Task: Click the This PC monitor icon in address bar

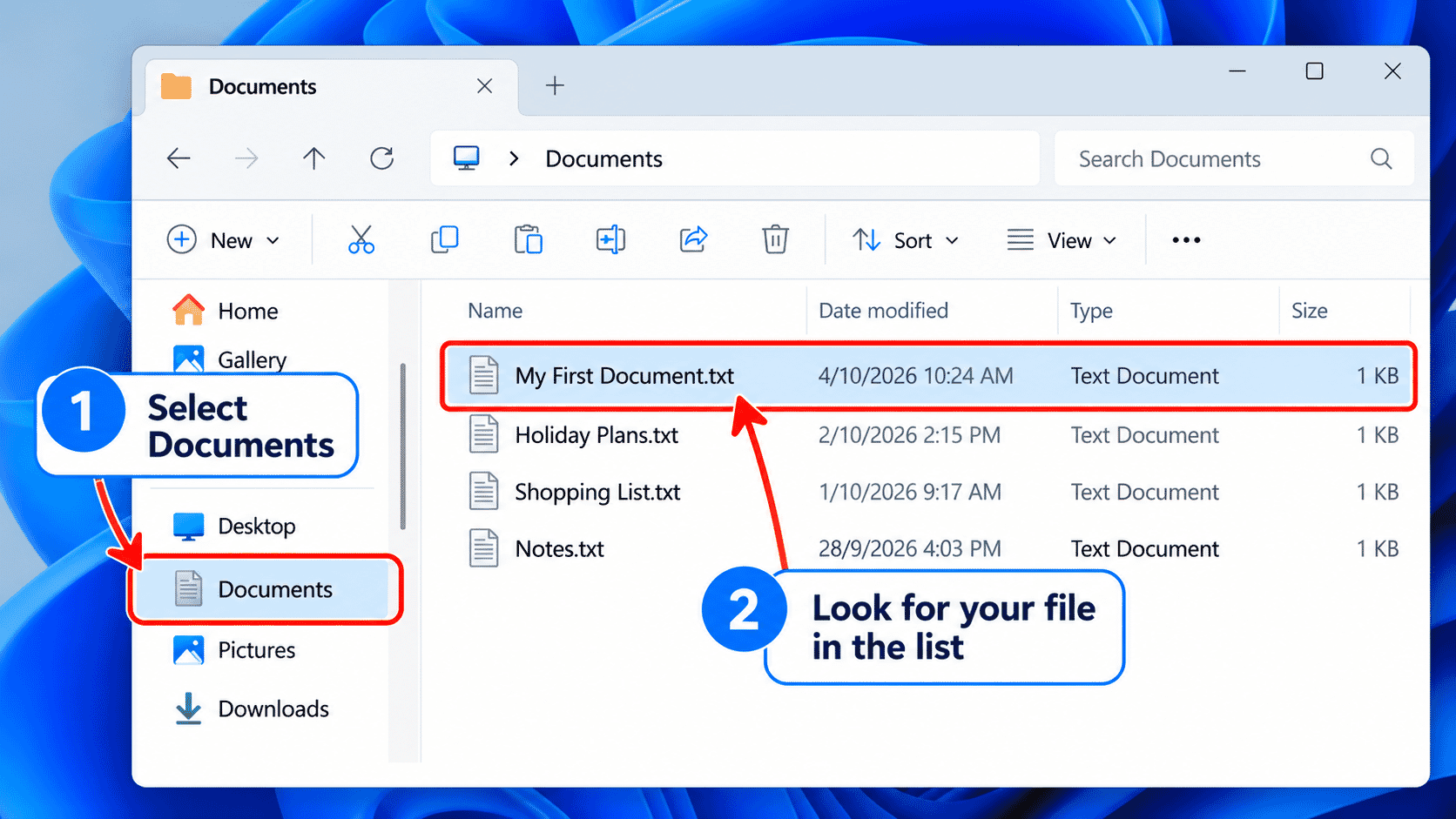Action: point(467,158)
